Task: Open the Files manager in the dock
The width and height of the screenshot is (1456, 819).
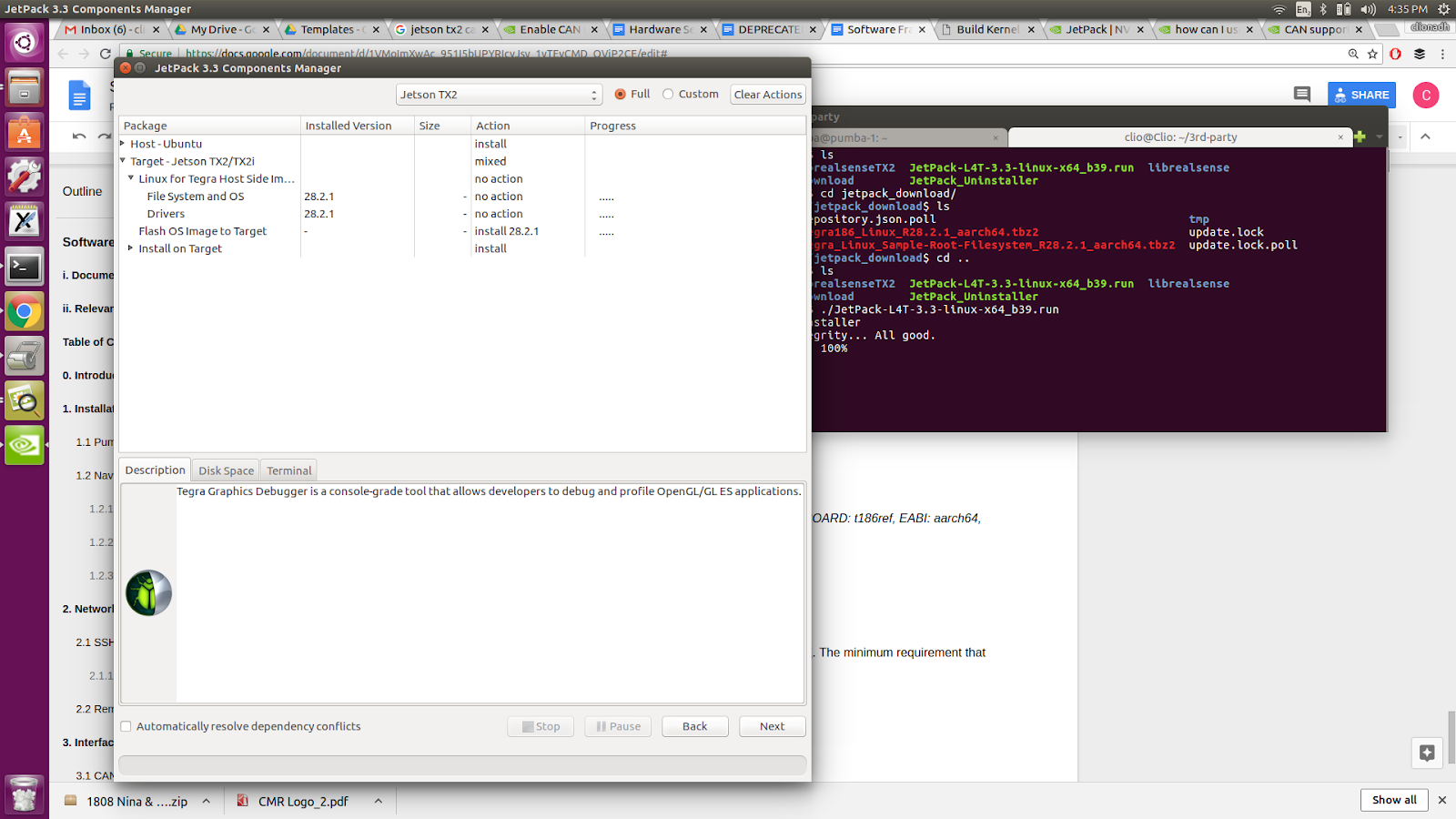Action: (25, 88)
